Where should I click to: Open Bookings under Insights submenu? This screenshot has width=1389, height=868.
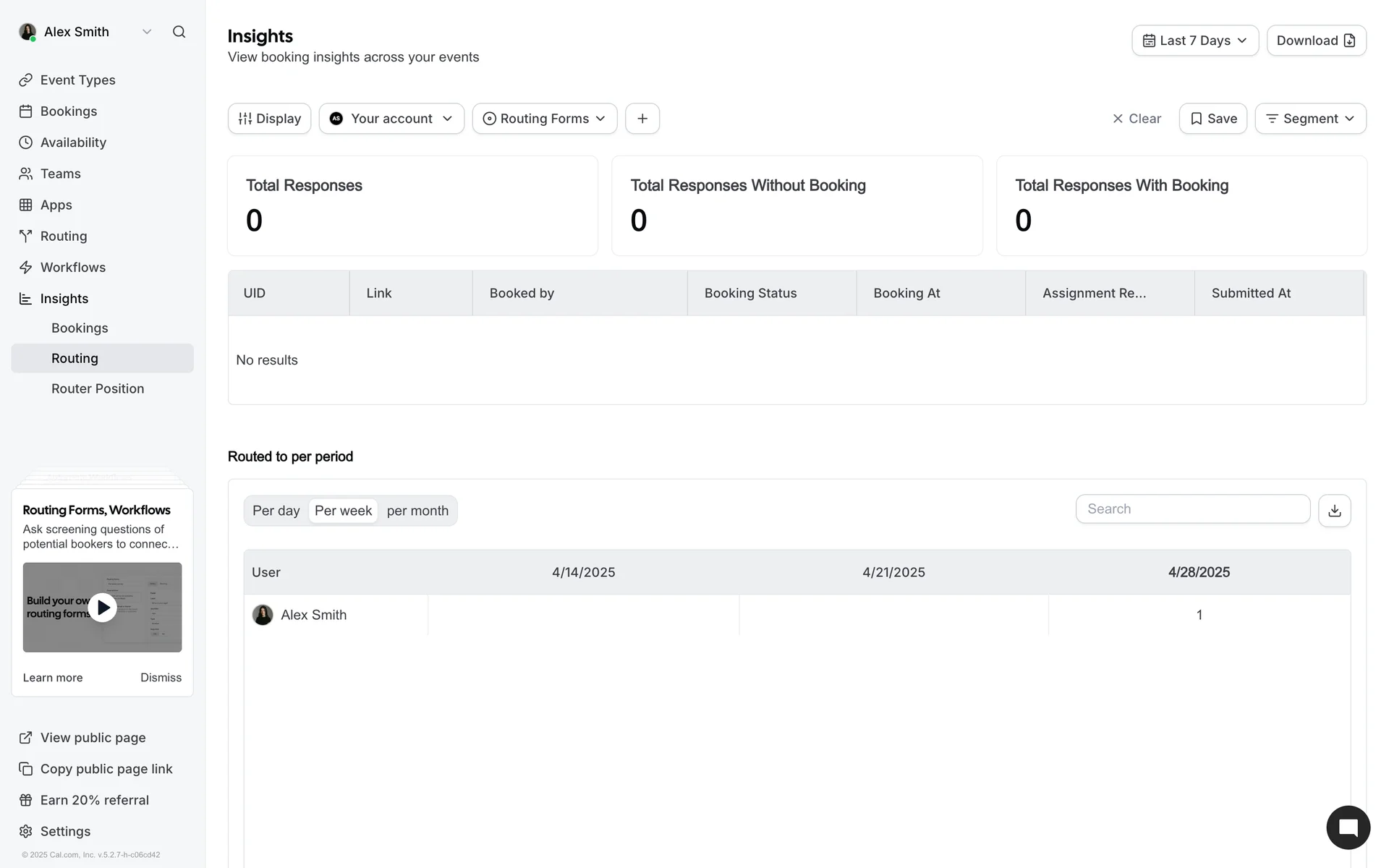[80, 328]
